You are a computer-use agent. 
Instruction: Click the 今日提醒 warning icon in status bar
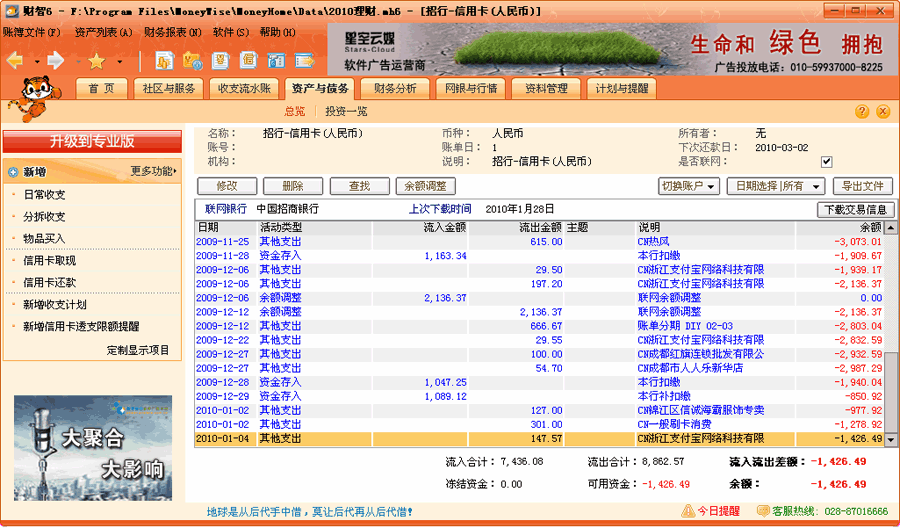pos(688,511)
